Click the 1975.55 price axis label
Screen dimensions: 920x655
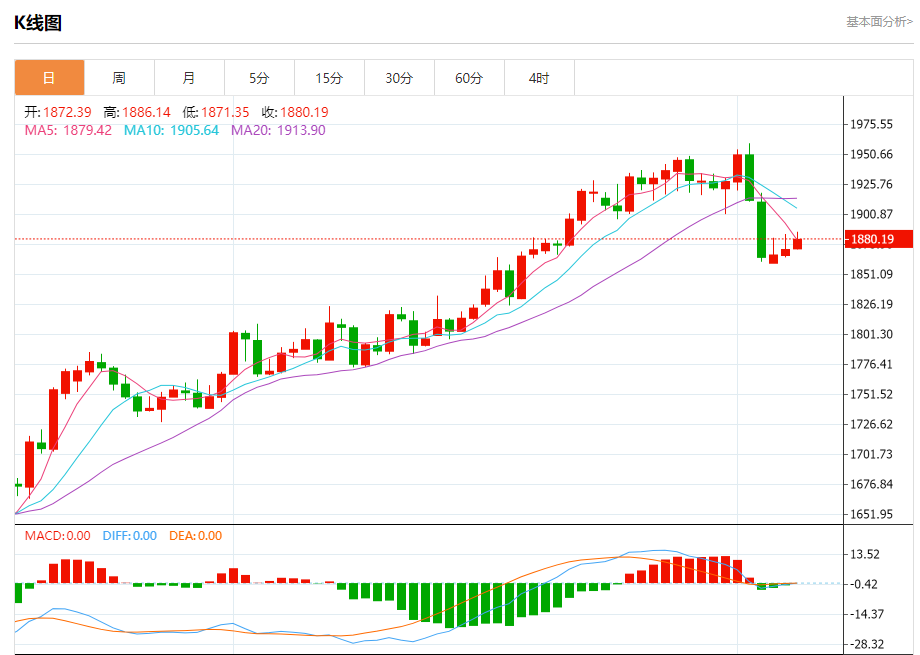pyautogui.click(x=872, y=124)
